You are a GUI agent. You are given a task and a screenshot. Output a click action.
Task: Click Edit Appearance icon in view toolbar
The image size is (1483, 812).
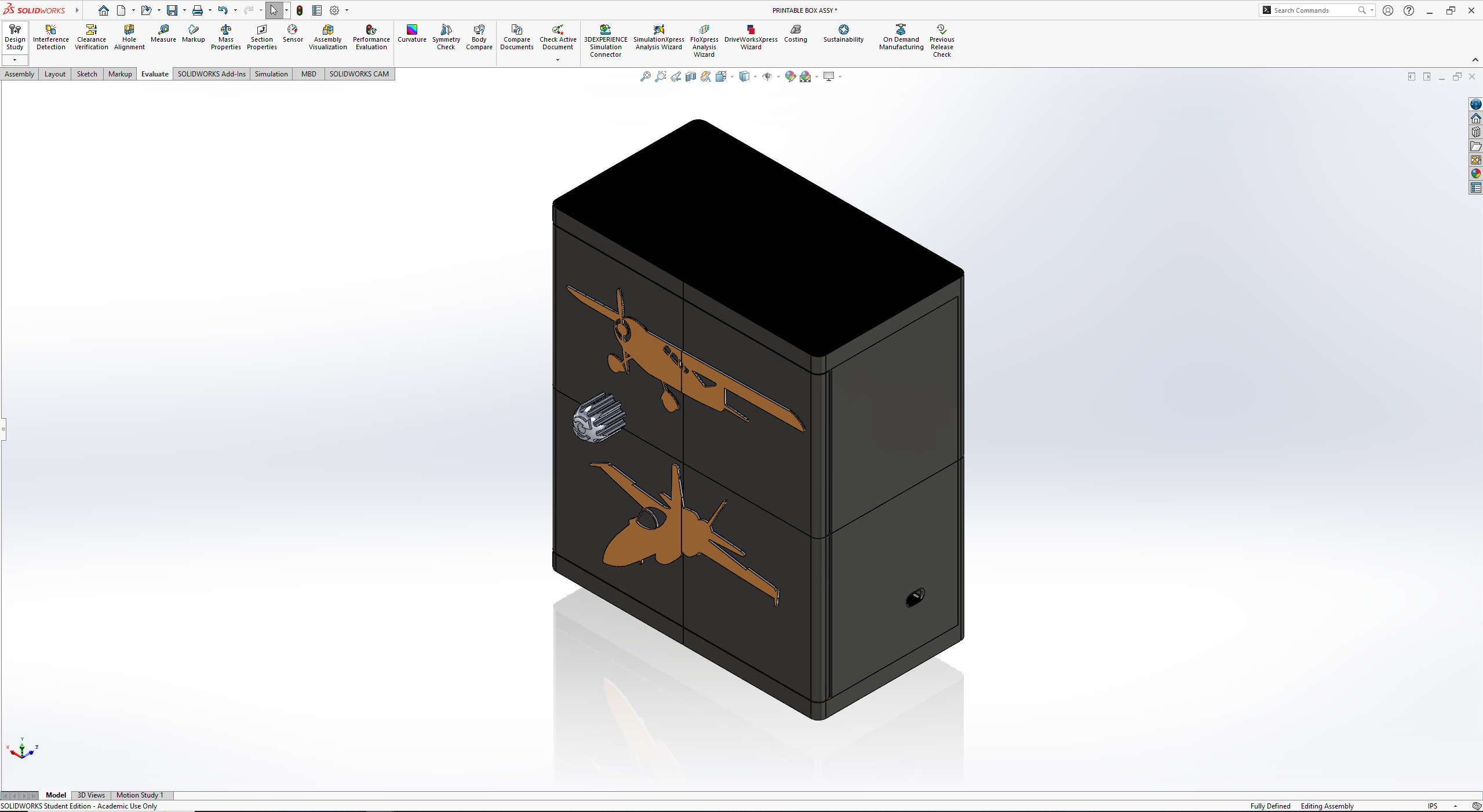point(790,76)
